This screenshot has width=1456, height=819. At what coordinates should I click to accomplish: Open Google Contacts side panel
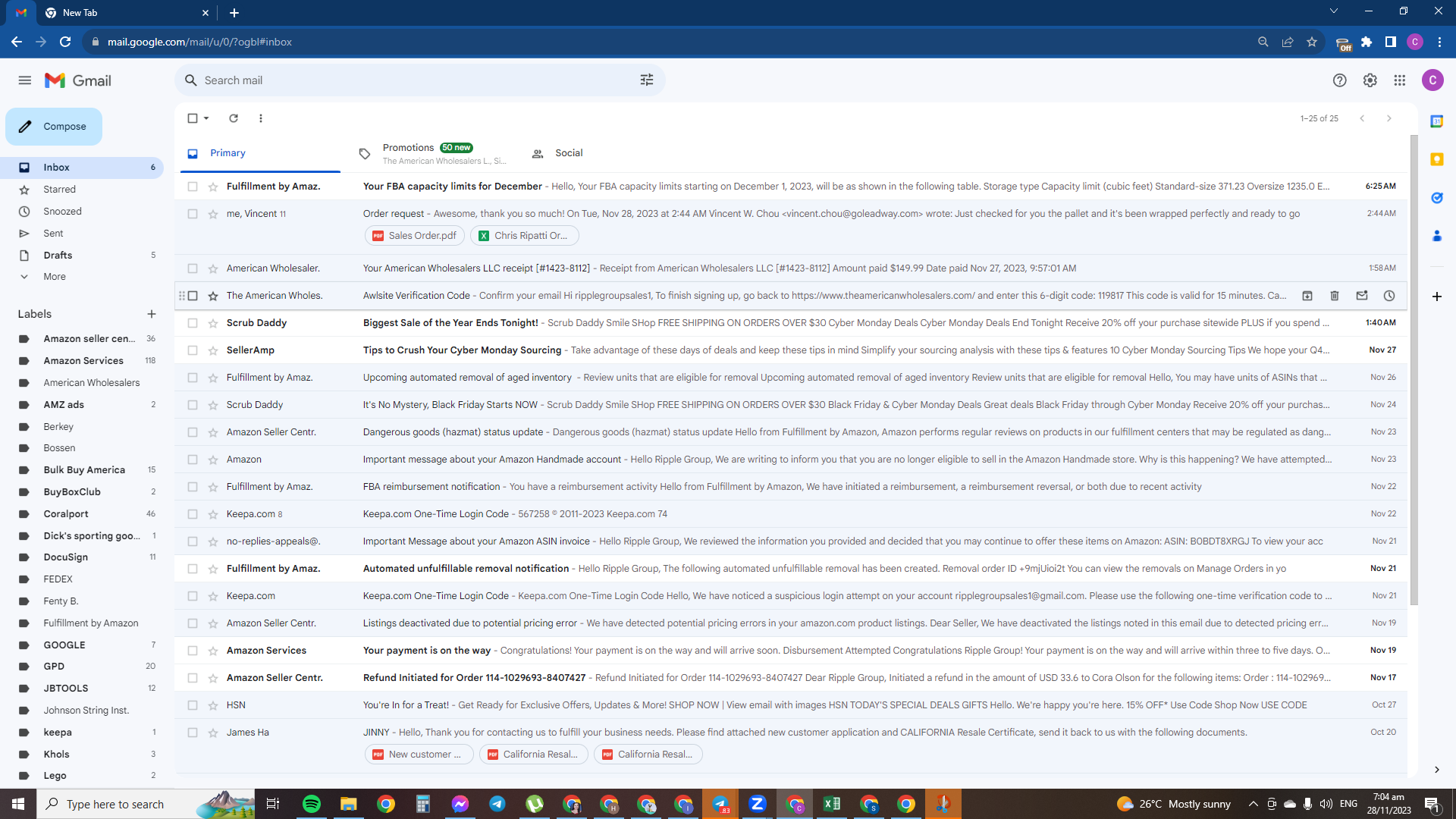pyautogui.click(x=1436, y=236)
